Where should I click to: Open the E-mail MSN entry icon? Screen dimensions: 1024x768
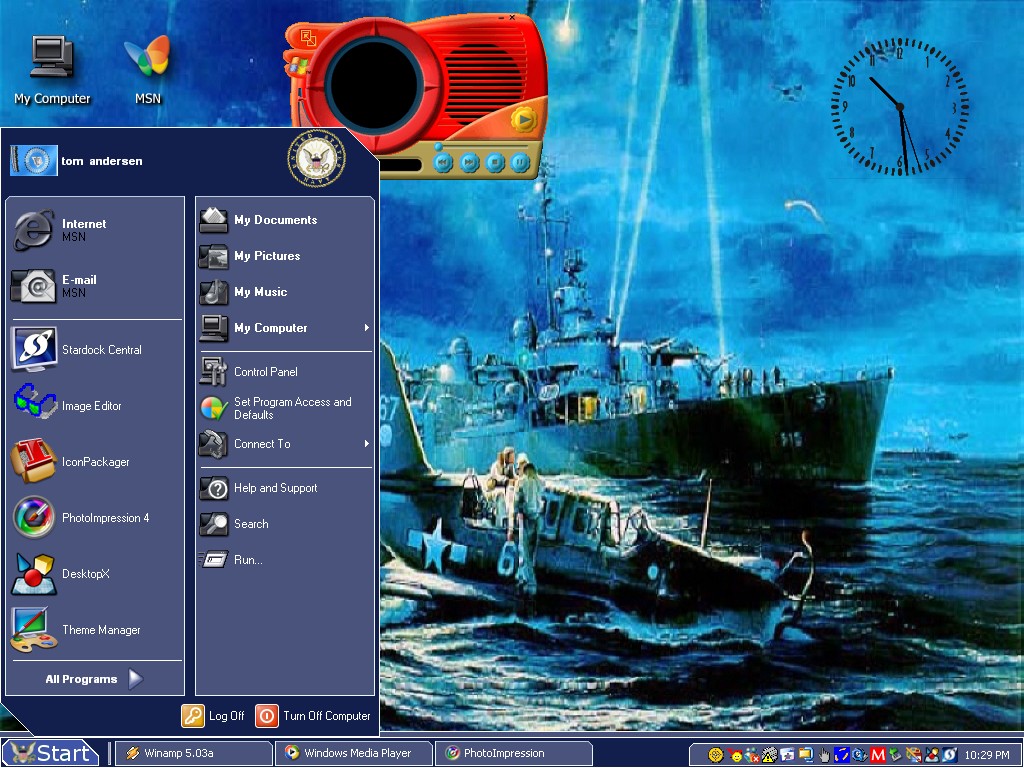(34, 286)
